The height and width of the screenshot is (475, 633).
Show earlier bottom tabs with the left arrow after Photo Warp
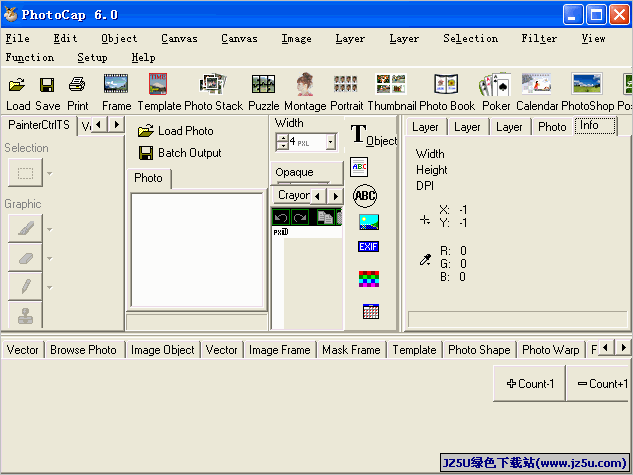[x=605, y=347]
